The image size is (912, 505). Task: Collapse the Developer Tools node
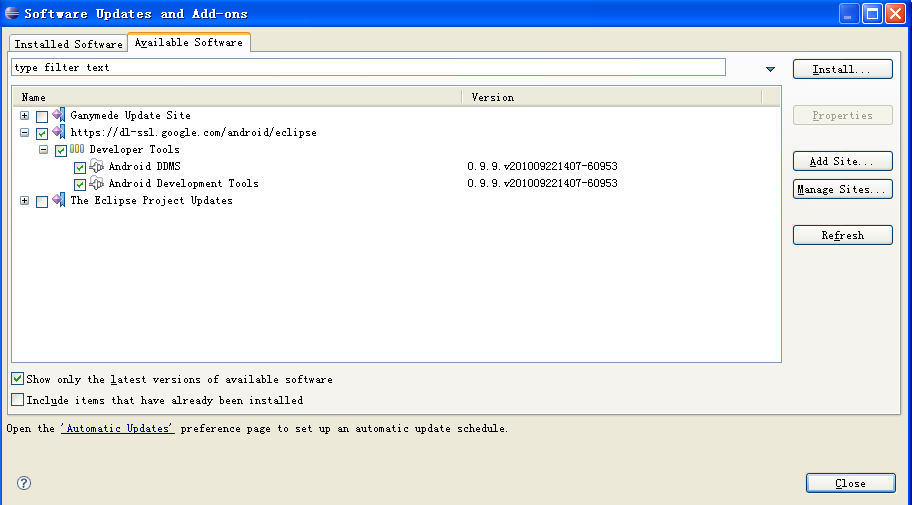(x=44, y=150)
